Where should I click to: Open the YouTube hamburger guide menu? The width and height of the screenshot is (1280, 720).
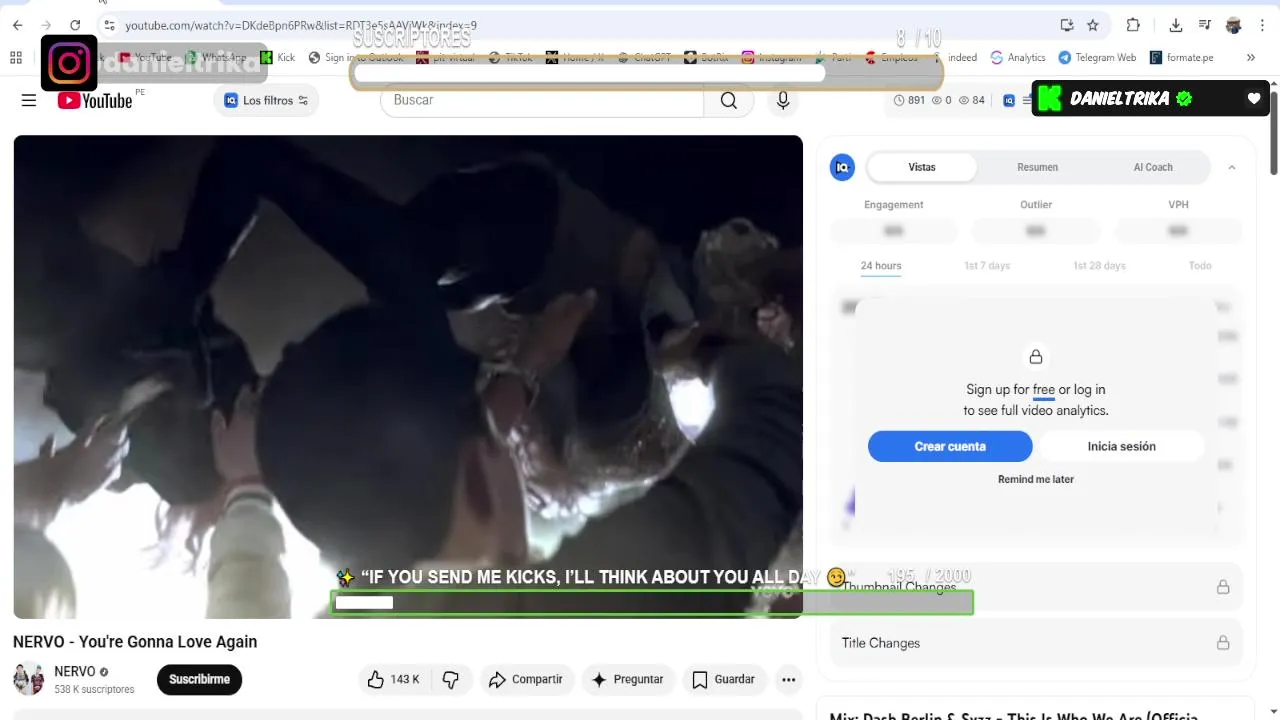29,100
